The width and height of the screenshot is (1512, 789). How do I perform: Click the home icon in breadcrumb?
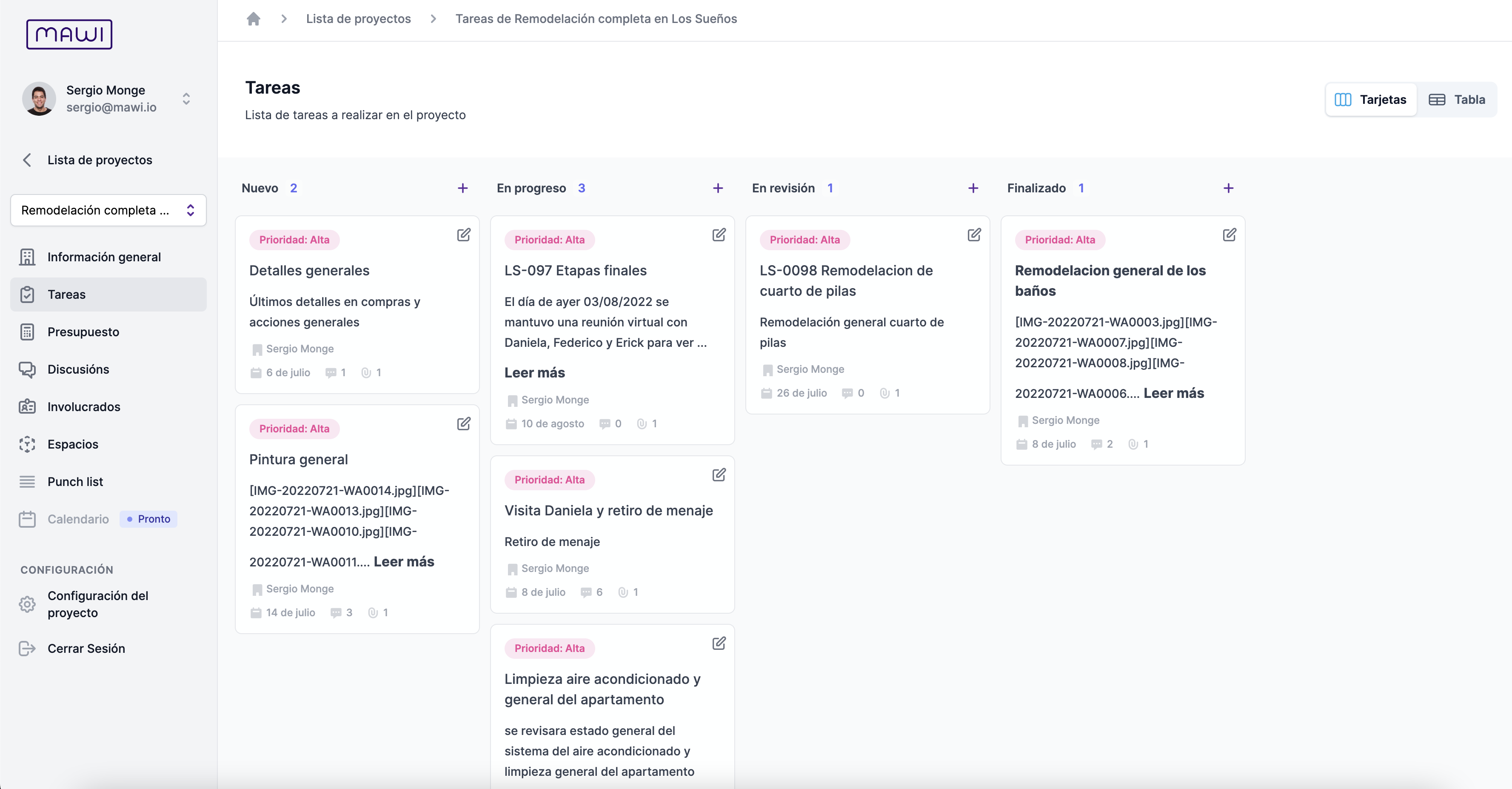click(x=253, y=19)
